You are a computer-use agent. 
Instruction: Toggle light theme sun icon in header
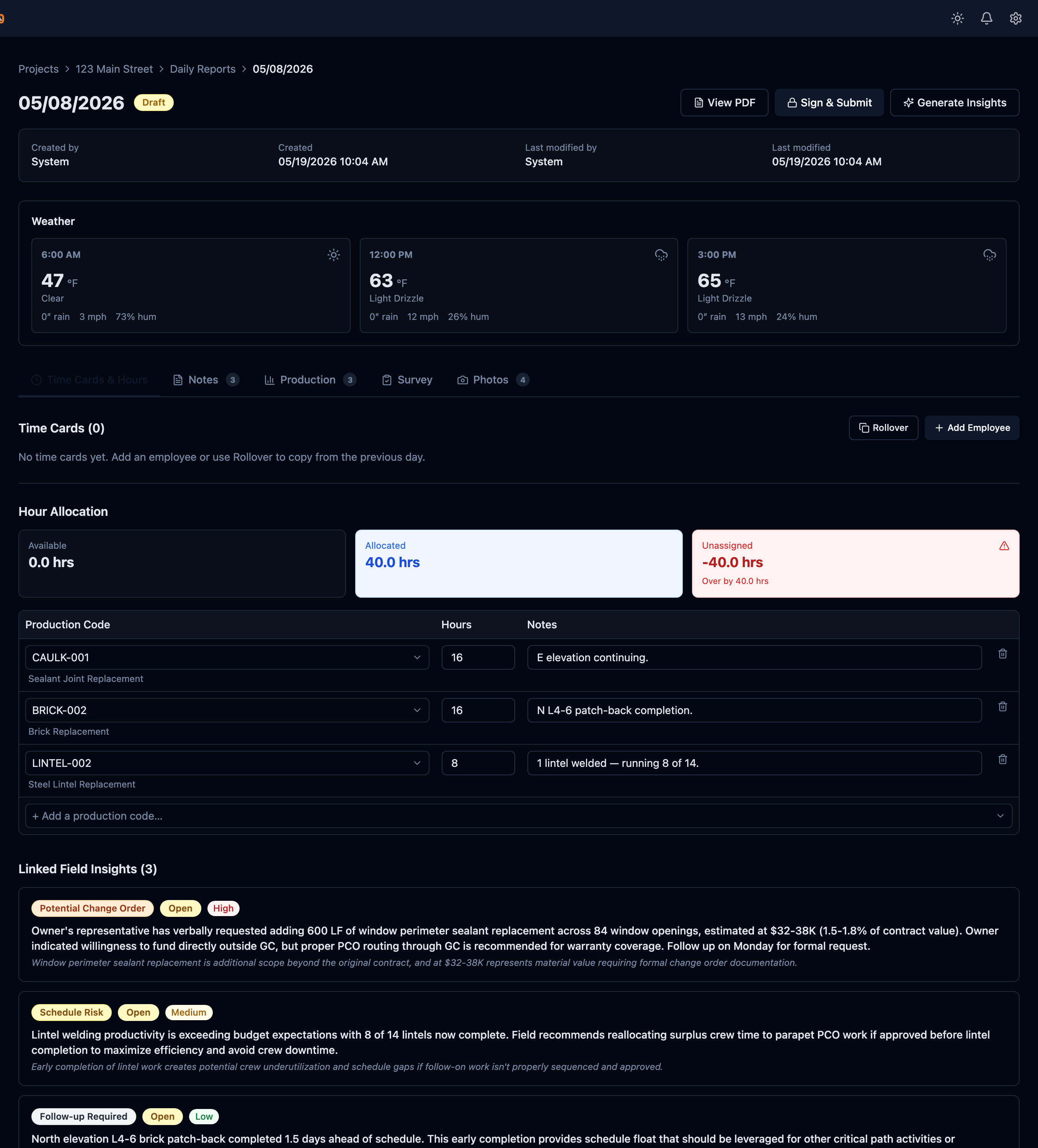click(x=957, y=18)
